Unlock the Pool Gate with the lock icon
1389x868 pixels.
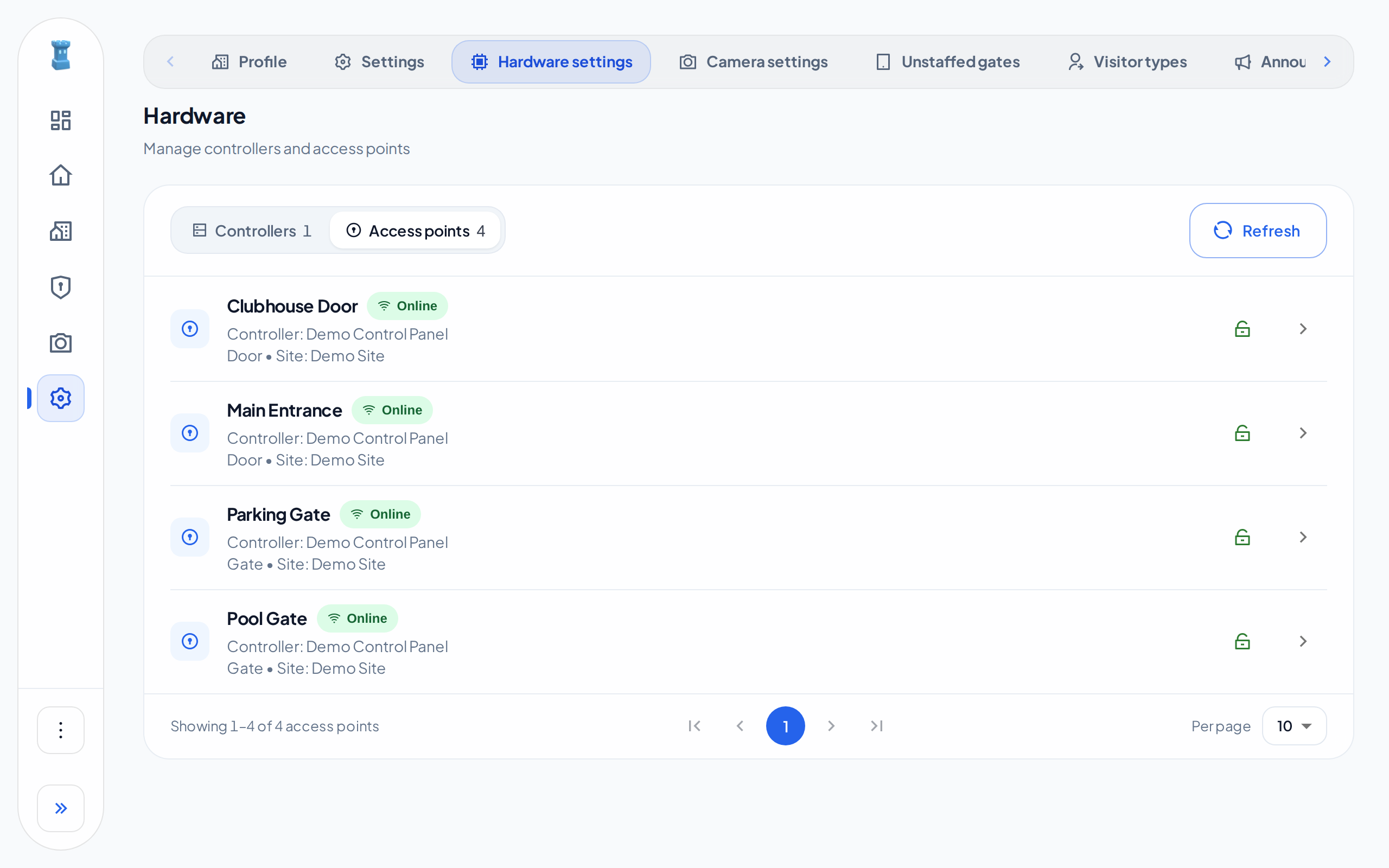coord(1243,641)
